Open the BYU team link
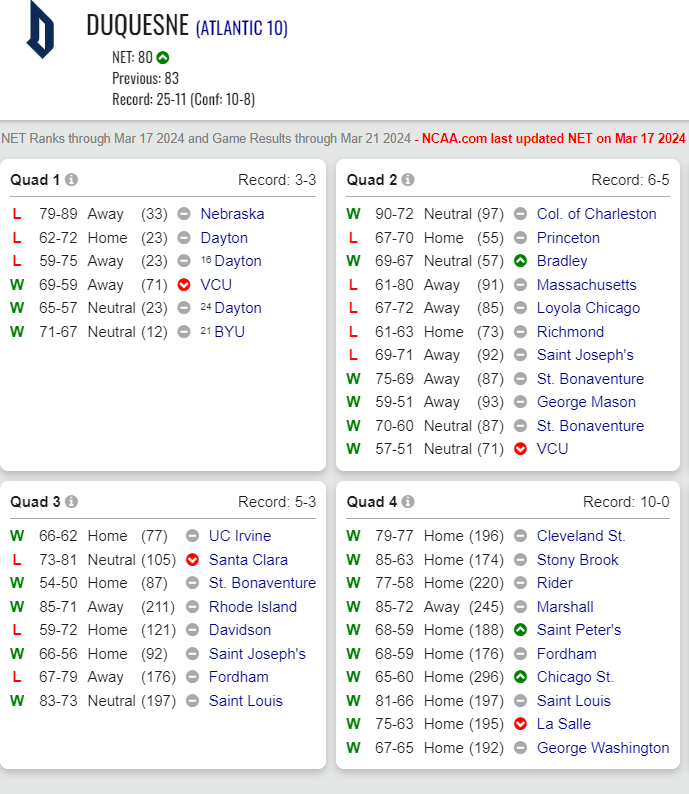 click(x=229, y=332)
